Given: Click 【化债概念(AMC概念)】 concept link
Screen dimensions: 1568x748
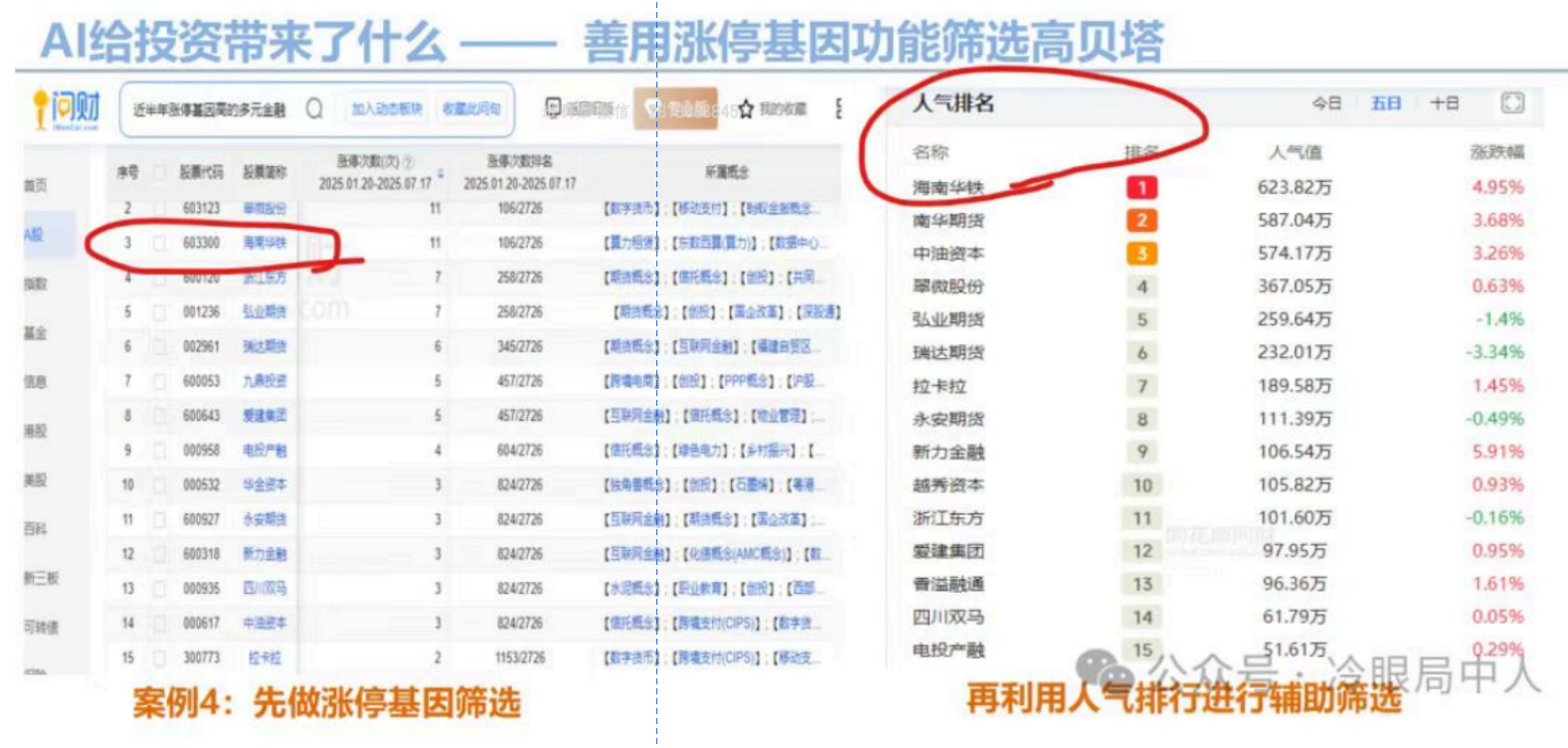Looking at the screenshot, I should click(740, 554).
